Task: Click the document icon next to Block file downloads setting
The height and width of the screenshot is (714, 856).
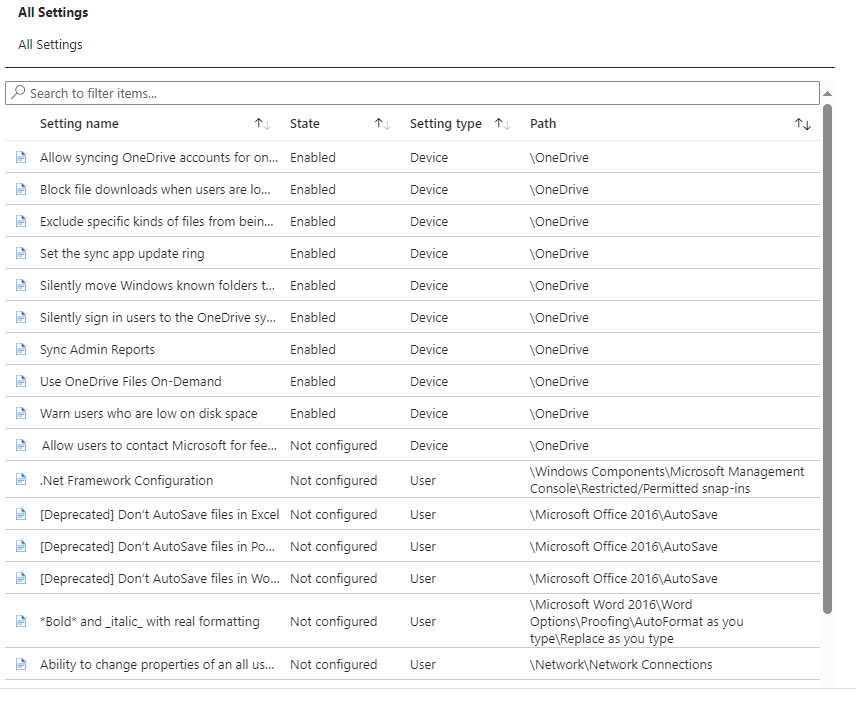Action: click(x=21, y=189)
